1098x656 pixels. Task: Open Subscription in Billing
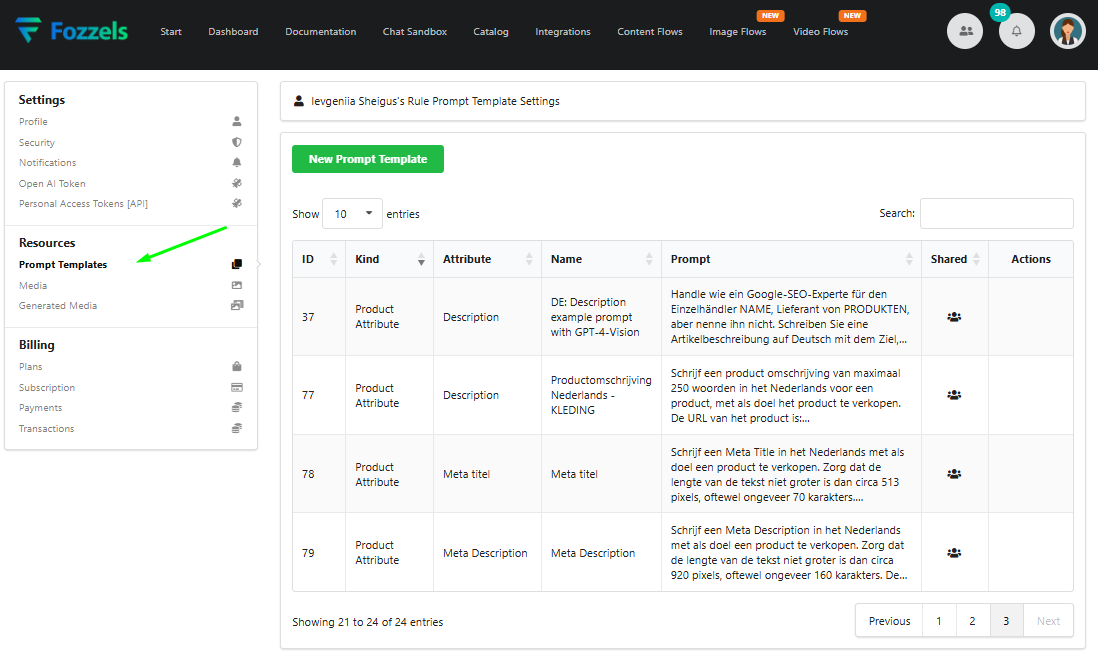pos(47,388)
